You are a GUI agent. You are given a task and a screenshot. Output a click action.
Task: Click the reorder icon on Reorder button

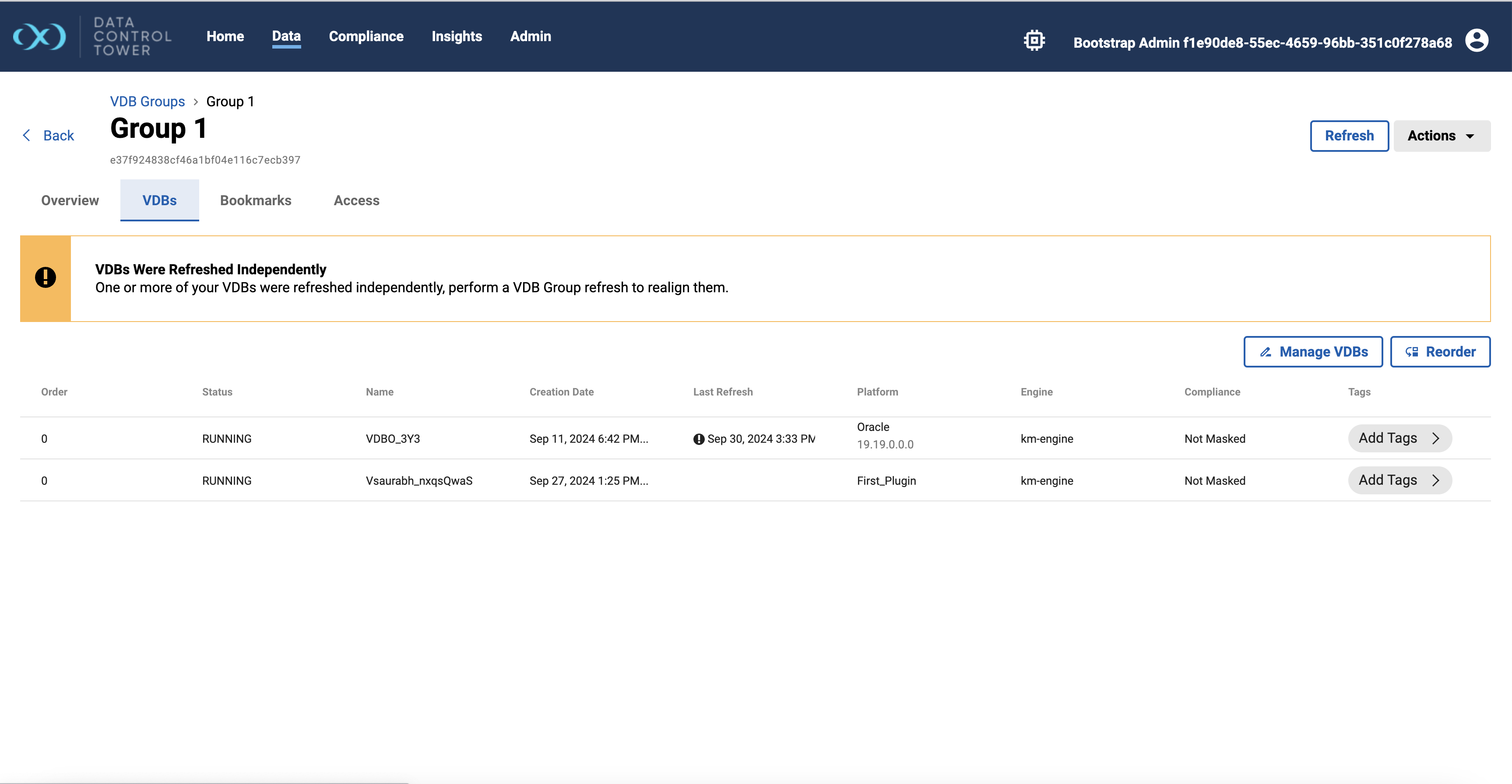(1412, 352)
